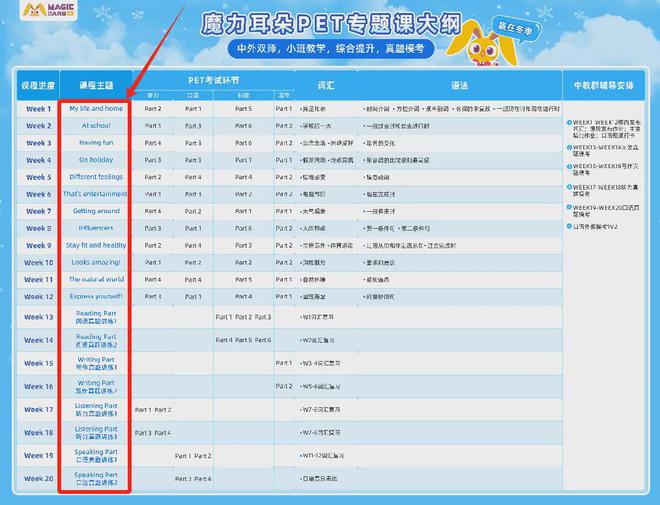The image size is (660, 505).
Task: Click the Week 1 cell
Action: click(x=38, y=109)
